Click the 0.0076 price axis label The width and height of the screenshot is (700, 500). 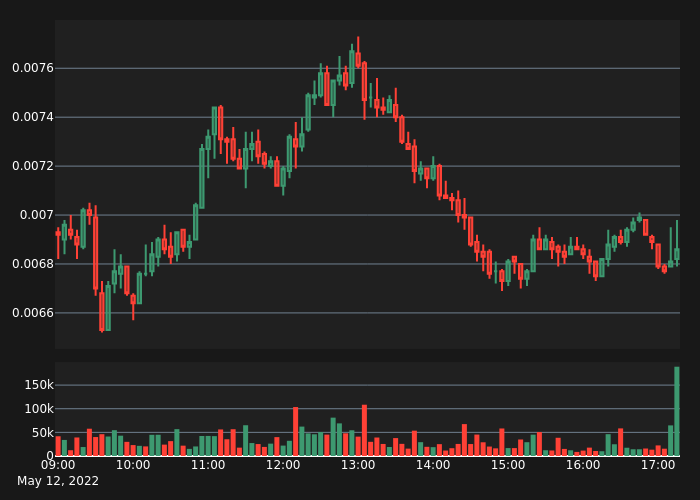click(x=33, y=68)
